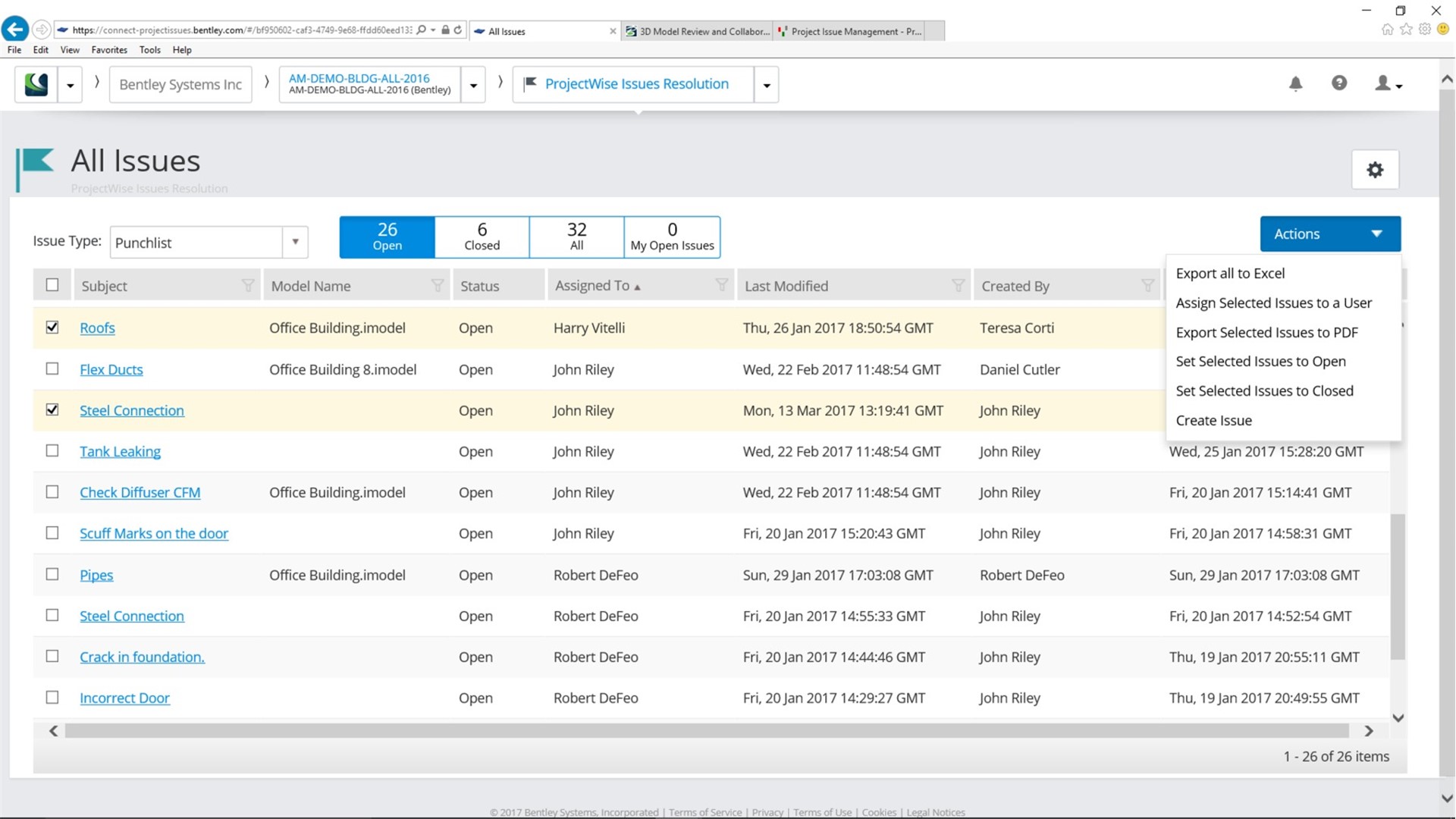Click the notifications bell icon

coord(1295,83)
